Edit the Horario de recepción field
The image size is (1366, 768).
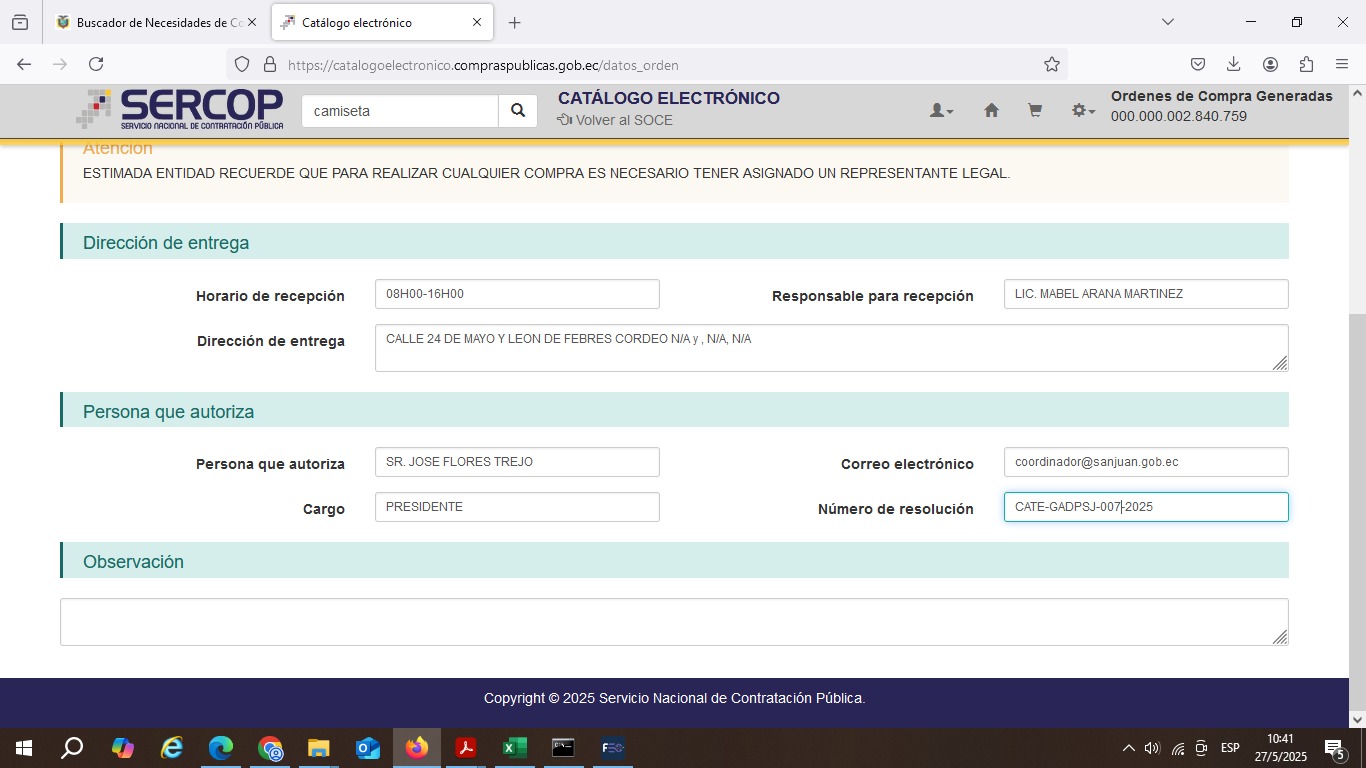(516, 294)
